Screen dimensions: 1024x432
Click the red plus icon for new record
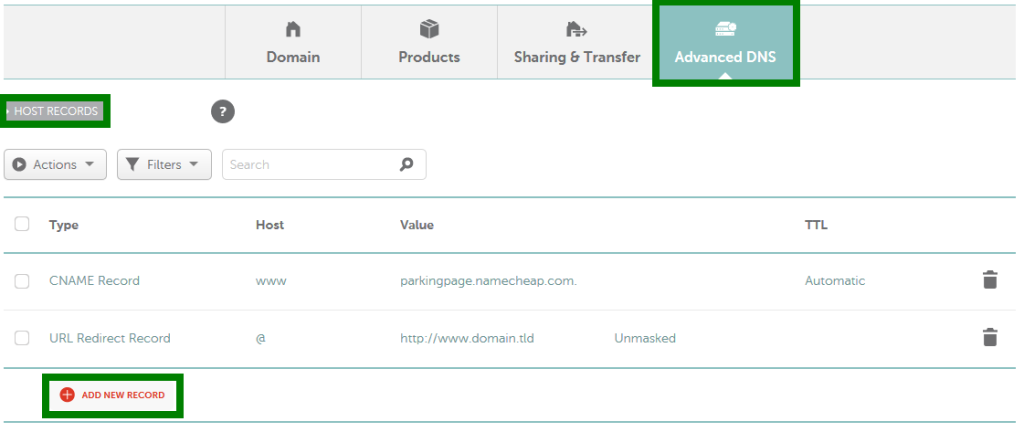67,395
